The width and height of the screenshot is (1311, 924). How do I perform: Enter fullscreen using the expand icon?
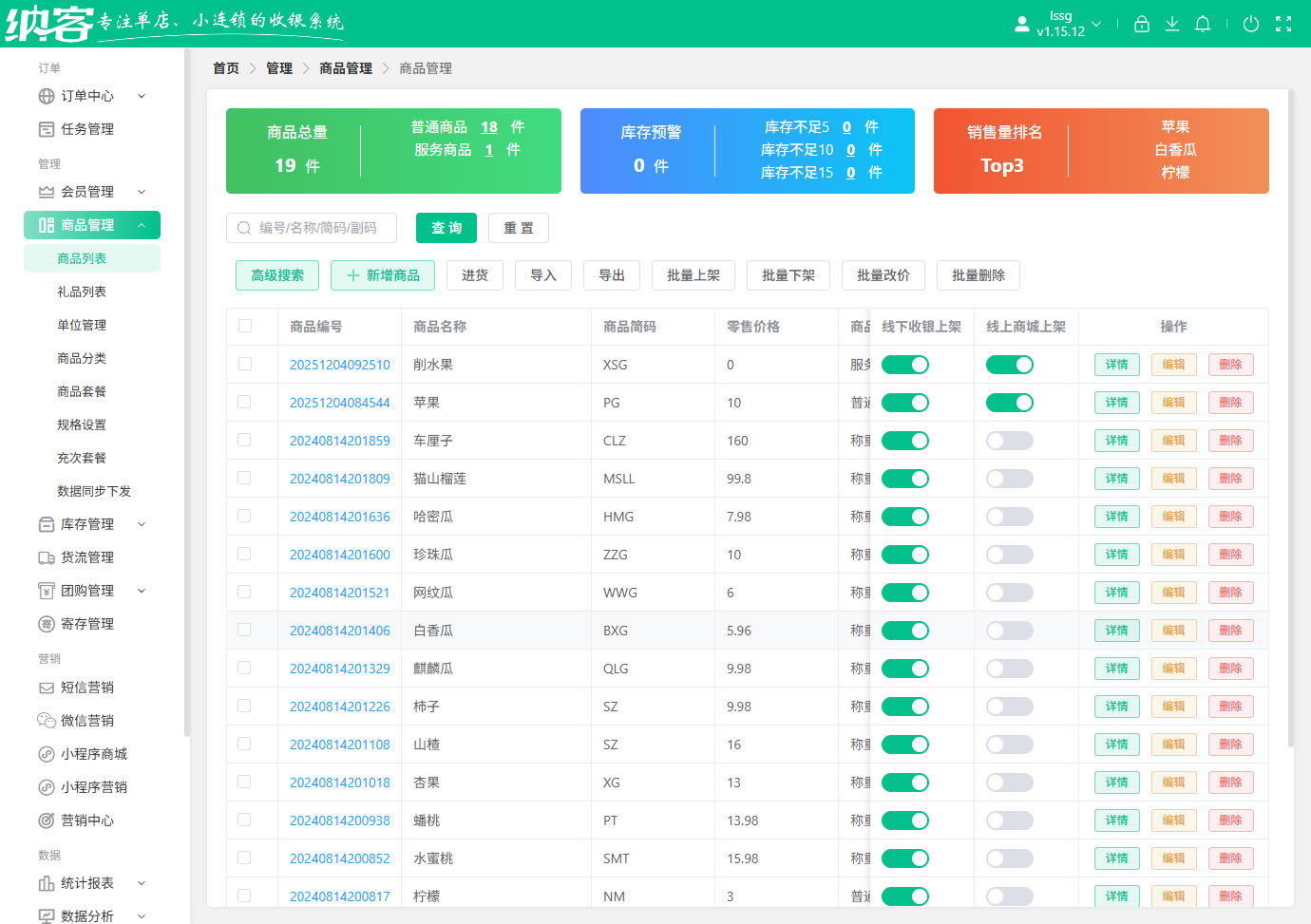tap(1283, 24)
